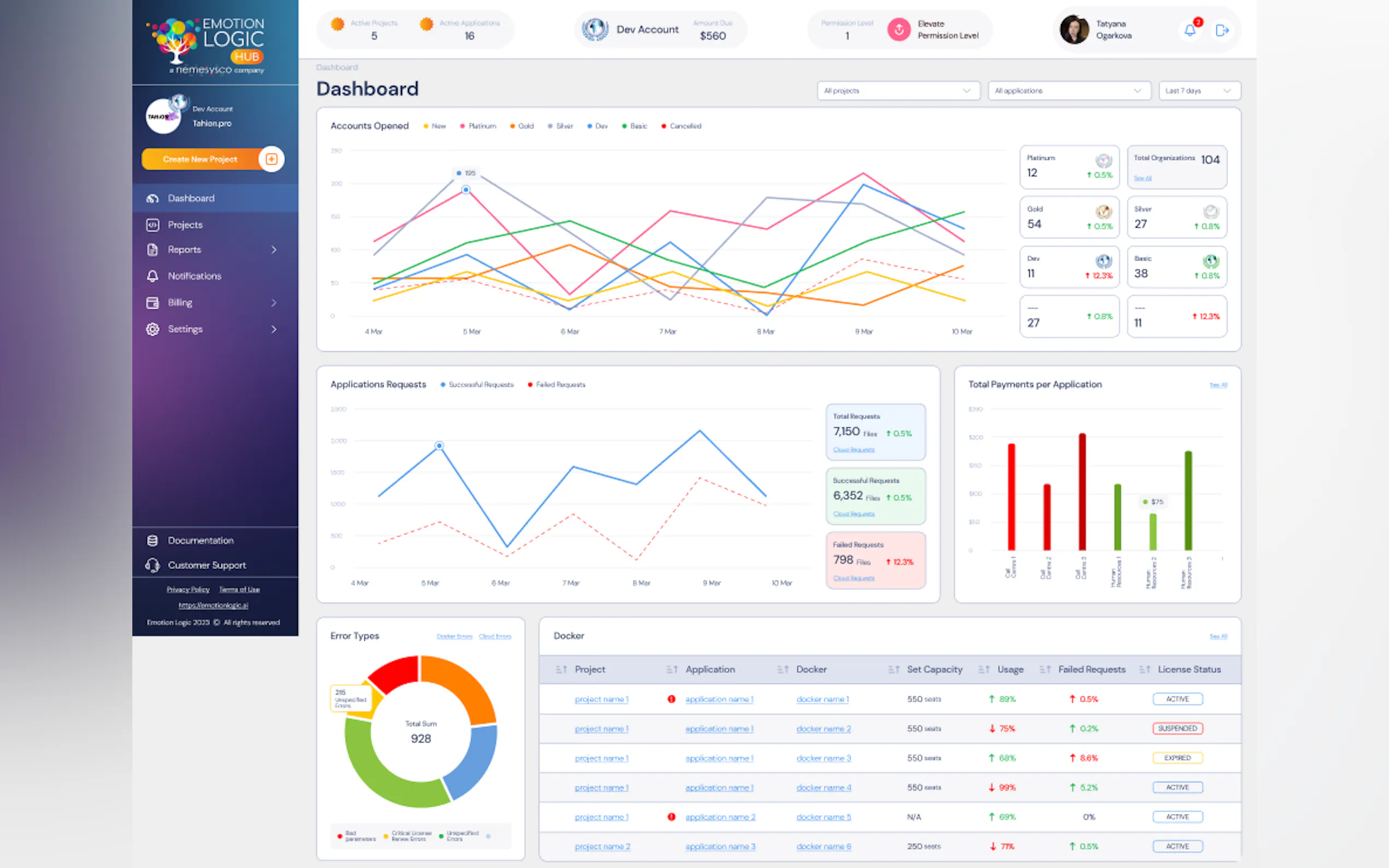Image resolution: width=1389 pixels, height=868 pixels.
Task: Click the plus icon on Create New Project
Action: 272,159
